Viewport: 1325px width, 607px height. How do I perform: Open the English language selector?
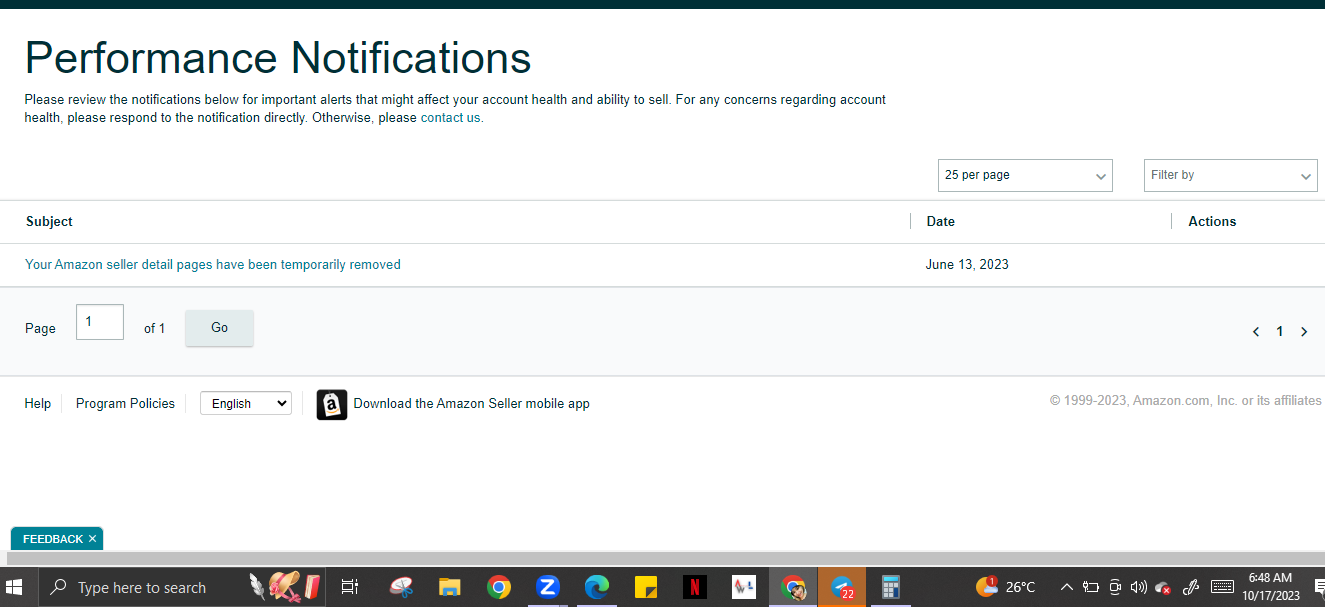(x=246, y=404)
